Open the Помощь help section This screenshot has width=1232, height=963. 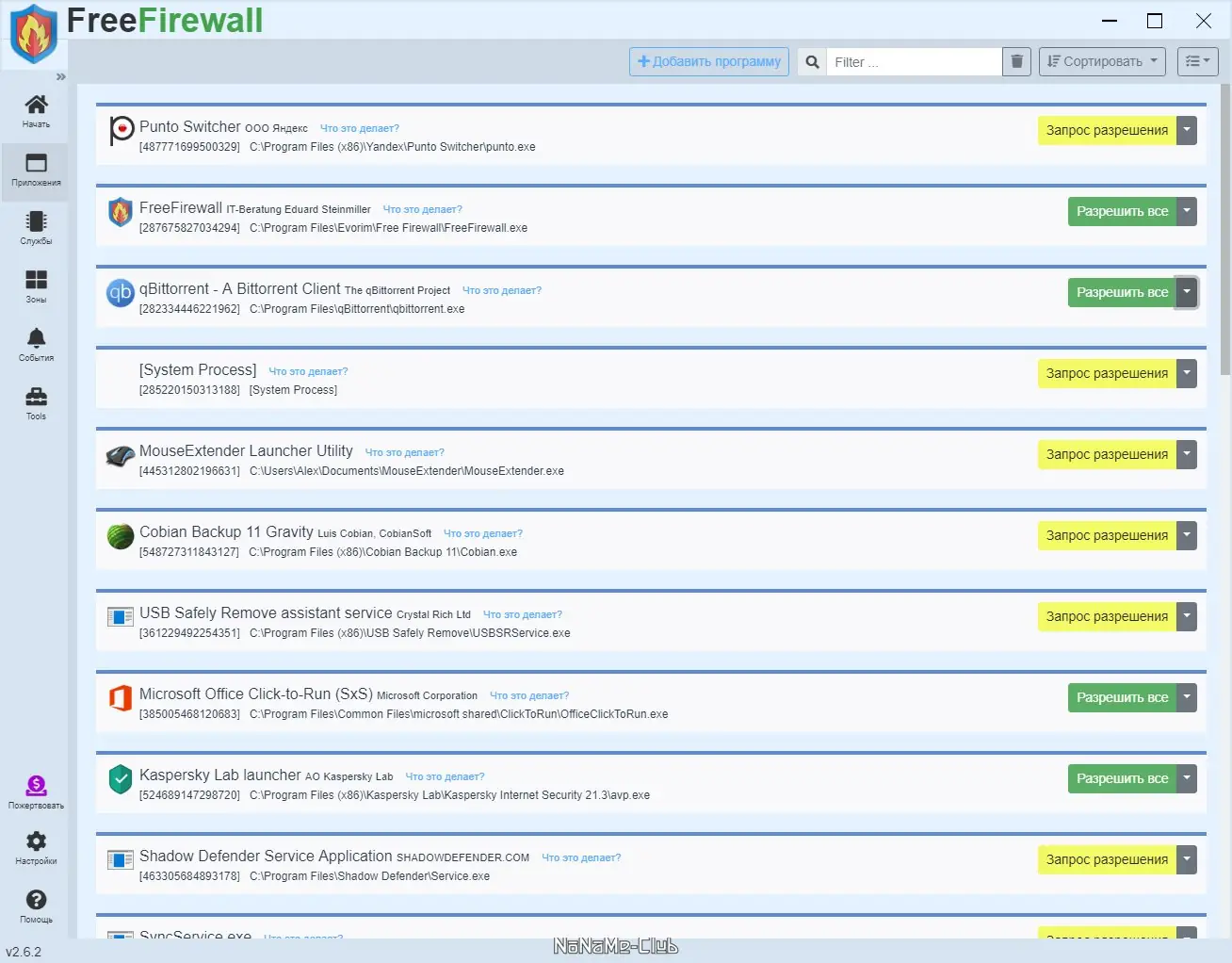tap(36, 906)
